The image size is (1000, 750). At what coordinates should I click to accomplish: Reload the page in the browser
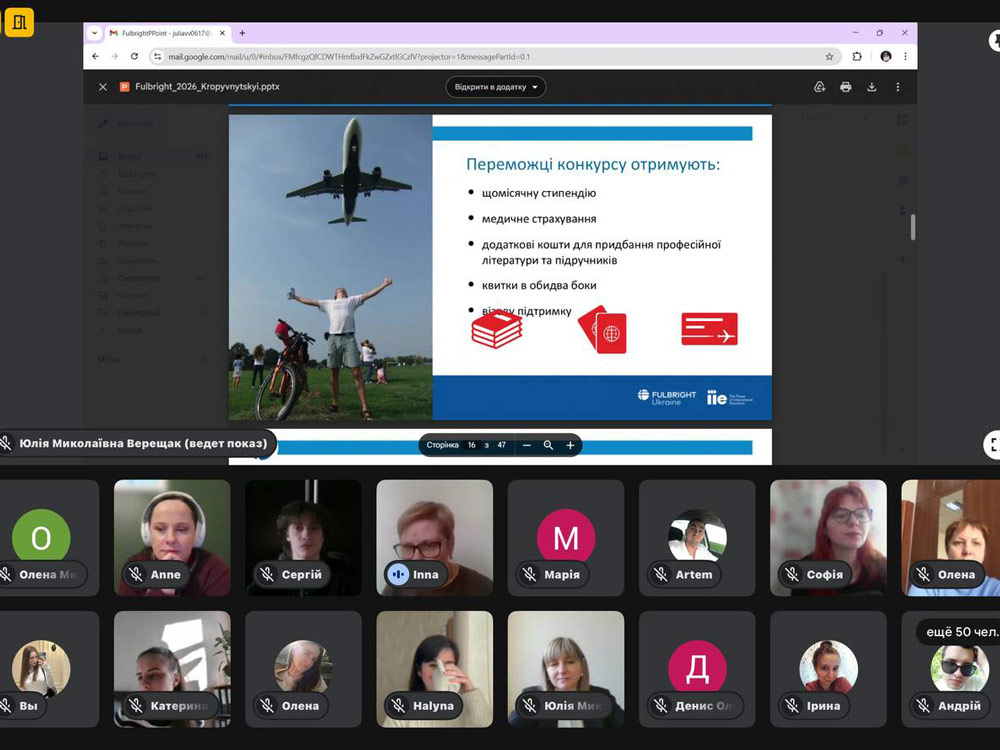click(133, 57)
